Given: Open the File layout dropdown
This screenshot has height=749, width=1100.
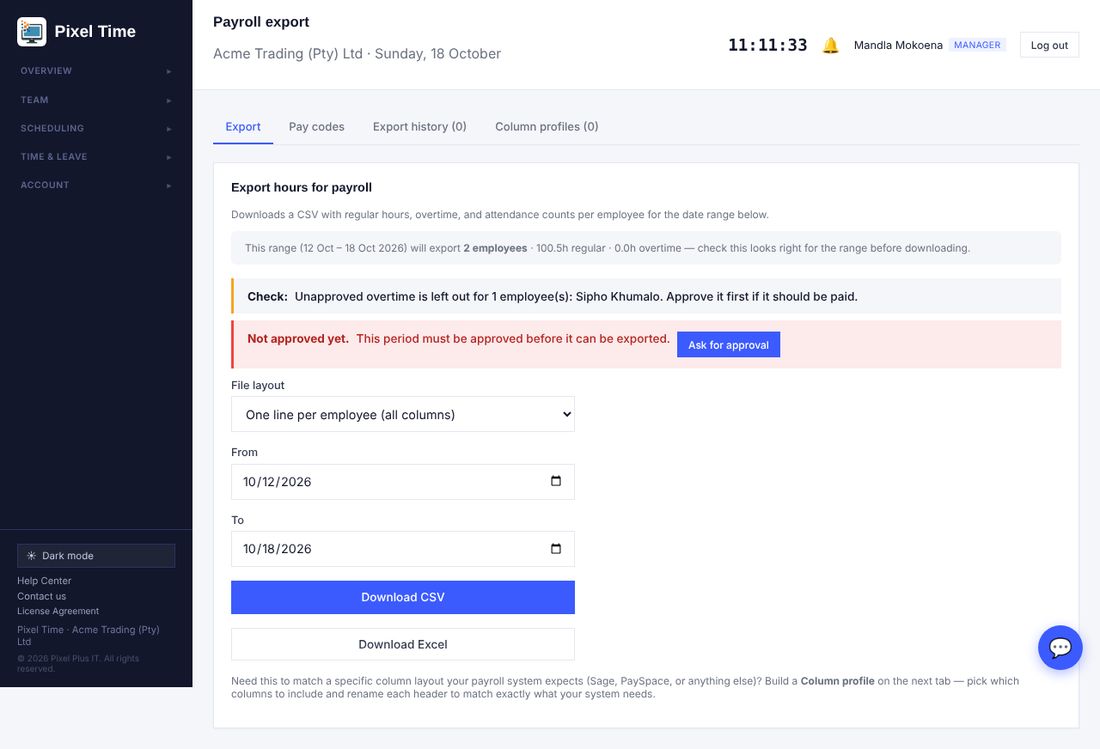Looking at the screenshot, I should tap(403, 414).
